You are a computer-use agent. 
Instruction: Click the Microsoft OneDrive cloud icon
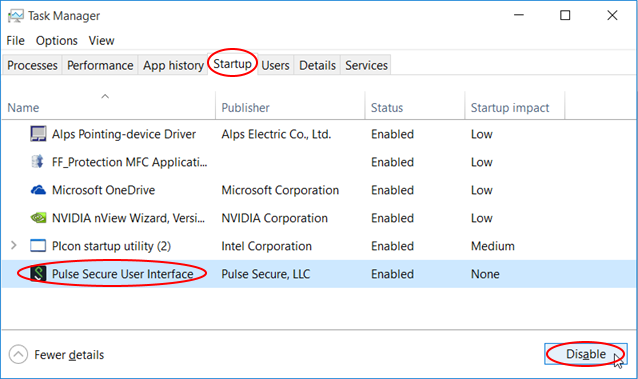(38, 190)
